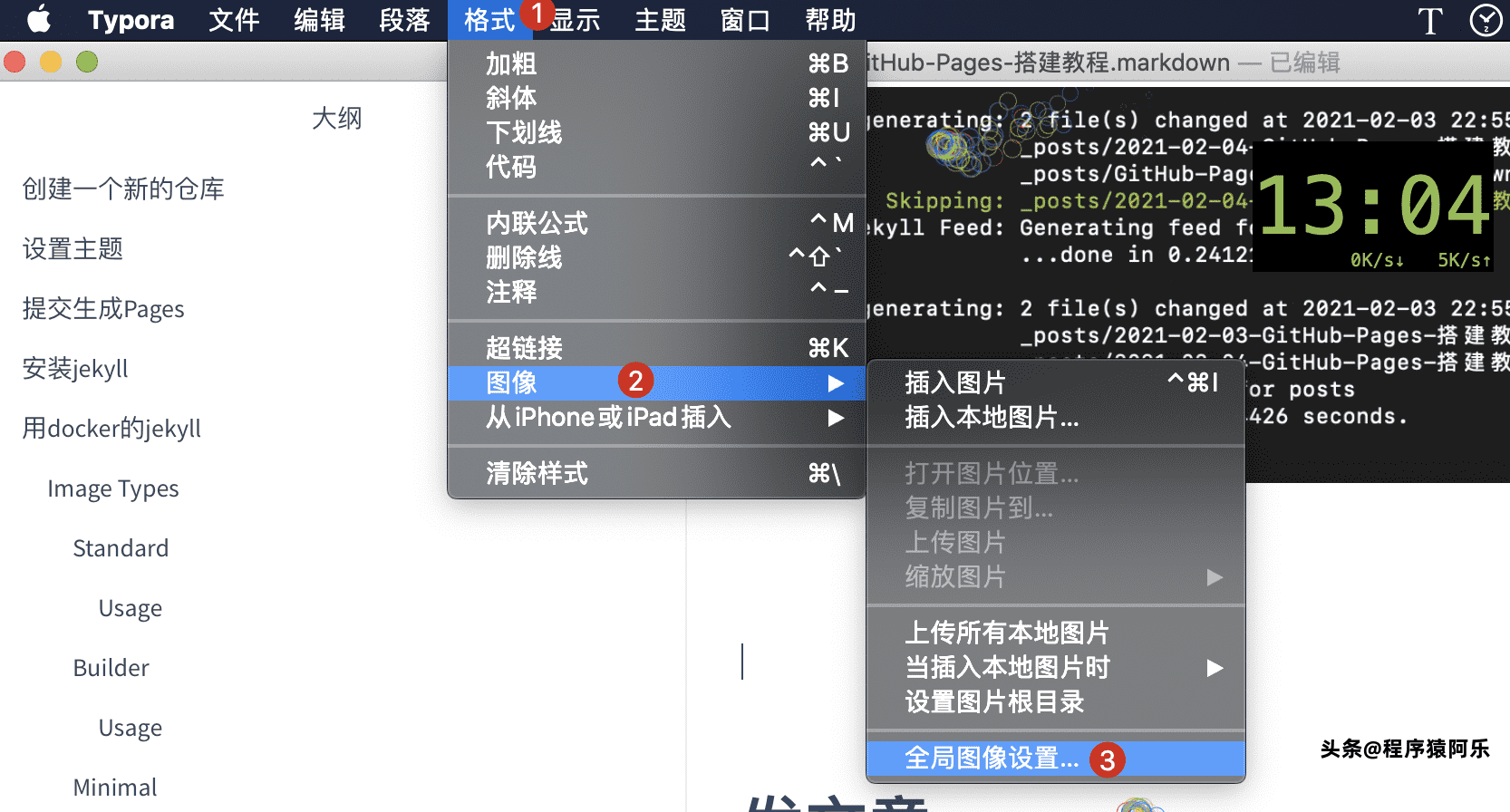
Task: Apply 下划线 underline formatting
Action: coord(657,132)
